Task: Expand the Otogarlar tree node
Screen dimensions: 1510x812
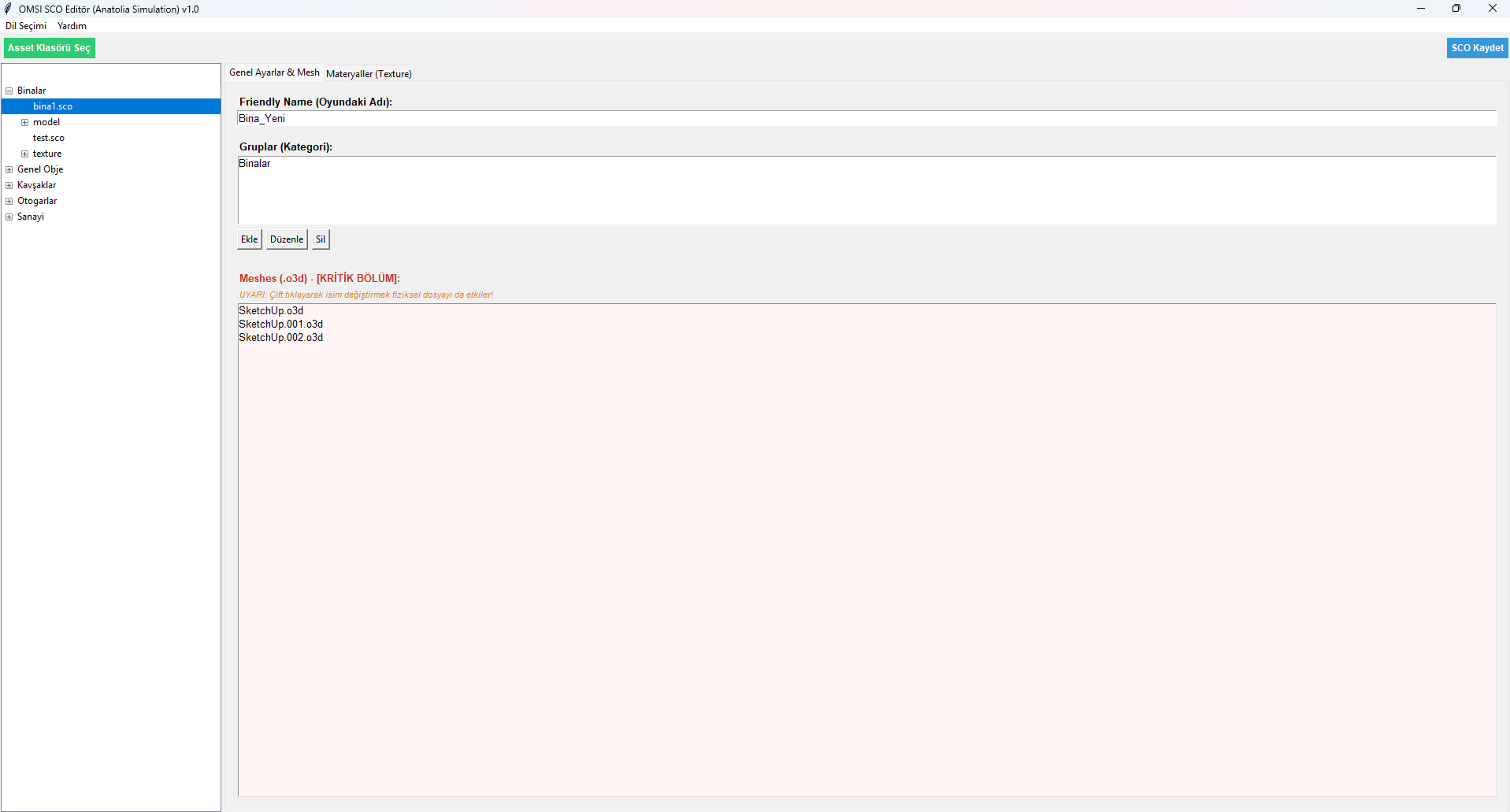Action: [x=9, y=201]
